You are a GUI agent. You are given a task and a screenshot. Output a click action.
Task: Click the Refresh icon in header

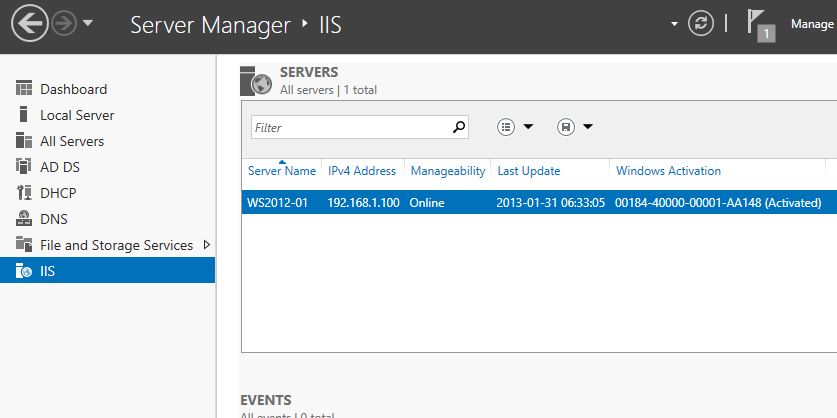pos(700,23)
